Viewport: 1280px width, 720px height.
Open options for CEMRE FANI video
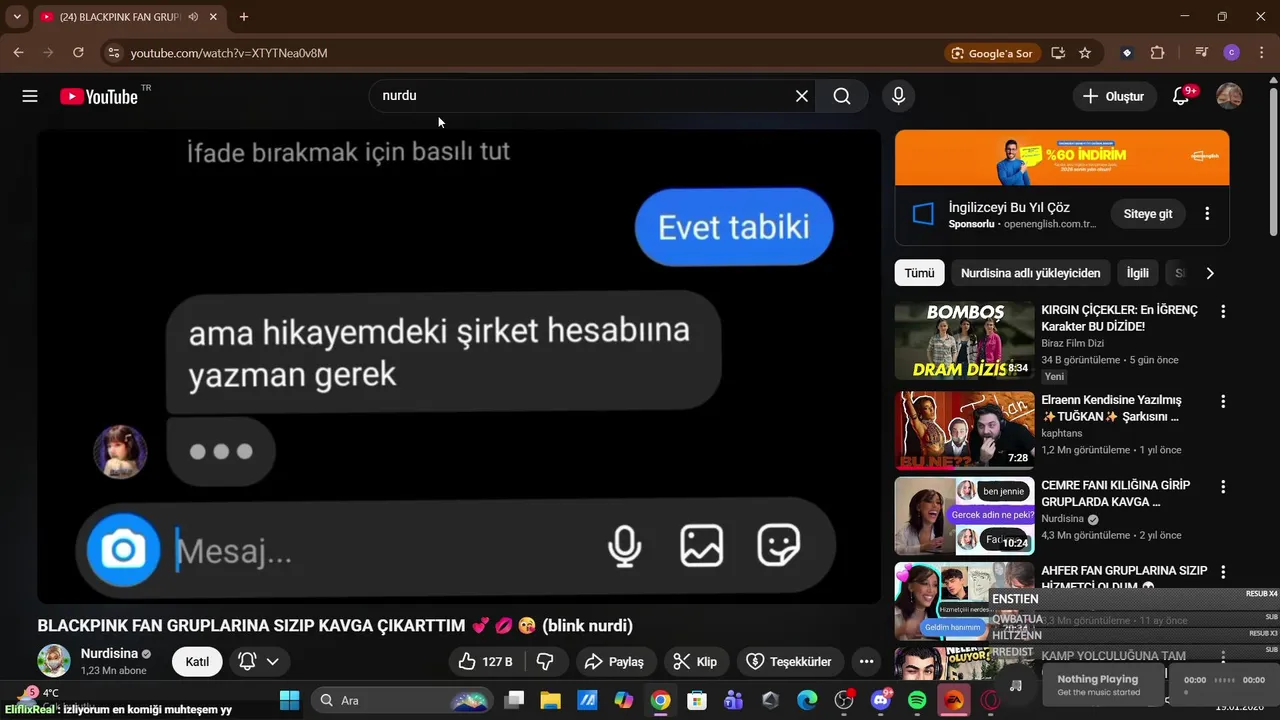(x=1222, y=487)
